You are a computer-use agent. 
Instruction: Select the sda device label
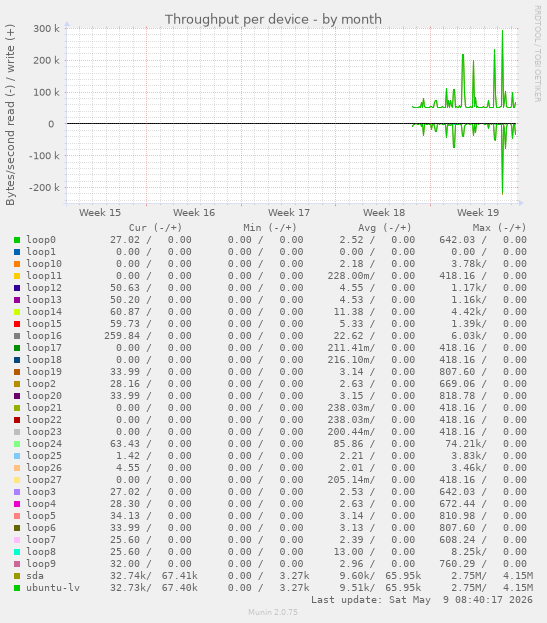point(35,576)
